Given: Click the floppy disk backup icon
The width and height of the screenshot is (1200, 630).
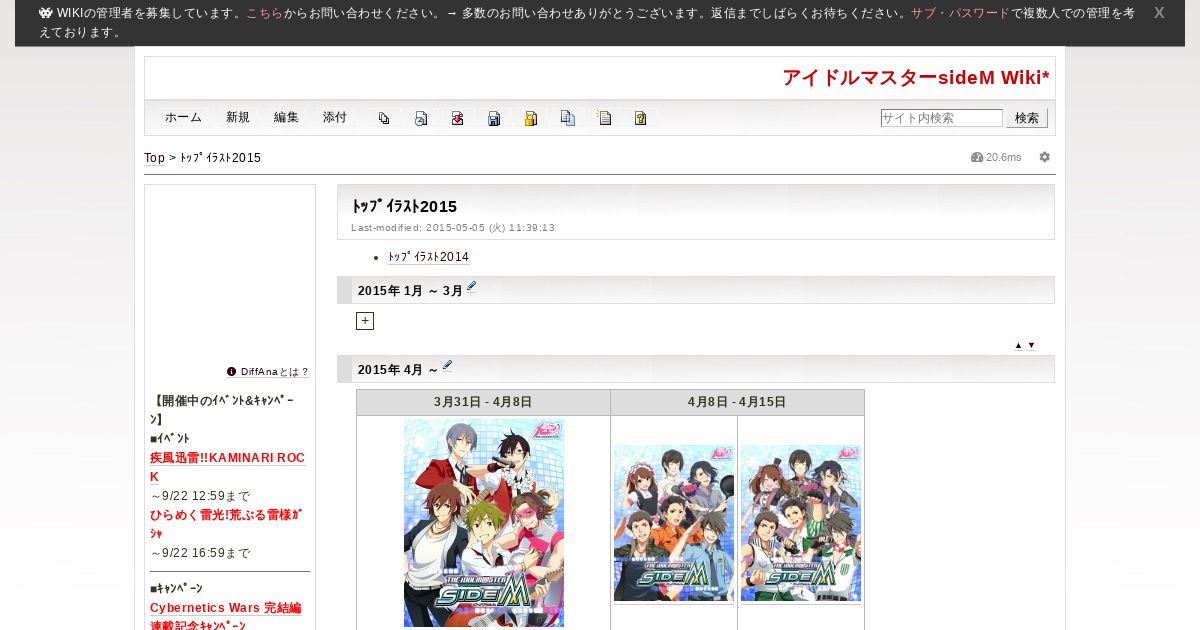Looking at the screenshot, I should coord(494,118).
